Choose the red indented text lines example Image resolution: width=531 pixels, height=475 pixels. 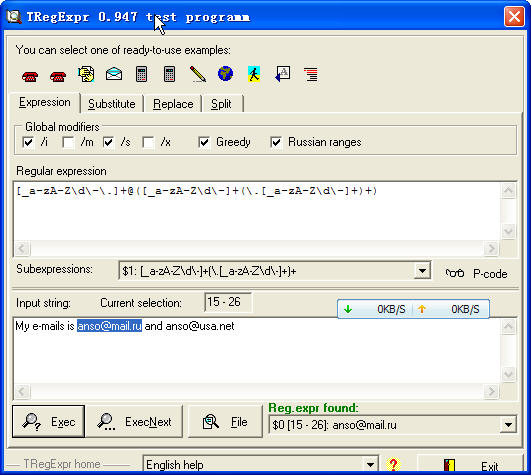[311, 74]
